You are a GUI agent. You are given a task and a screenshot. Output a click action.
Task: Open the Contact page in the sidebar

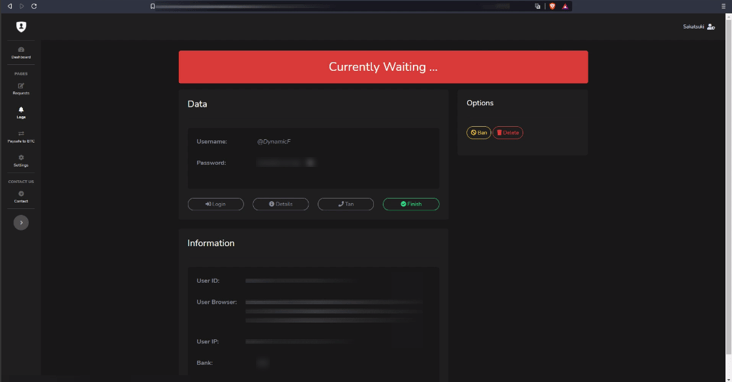(x=21, y=197)
